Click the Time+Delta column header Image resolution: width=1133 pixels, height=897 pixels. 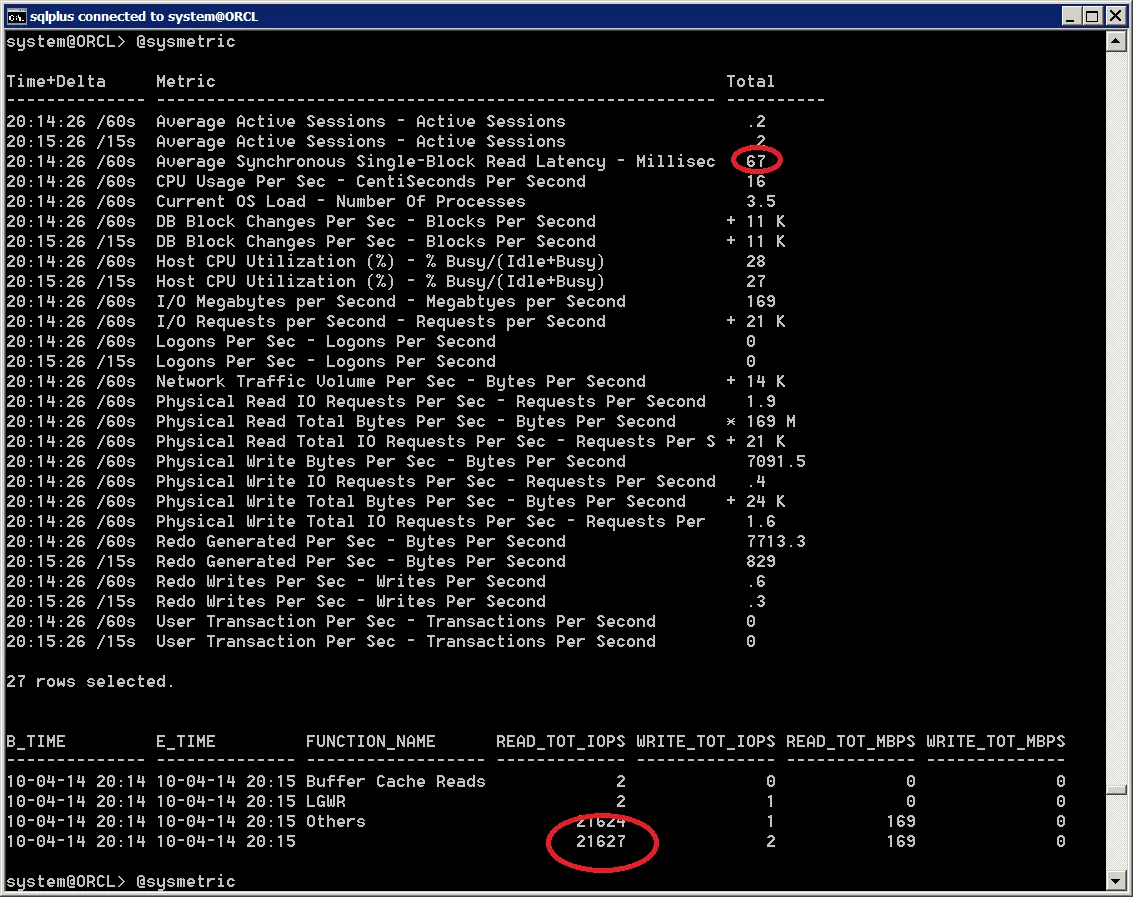click(56, 82)
